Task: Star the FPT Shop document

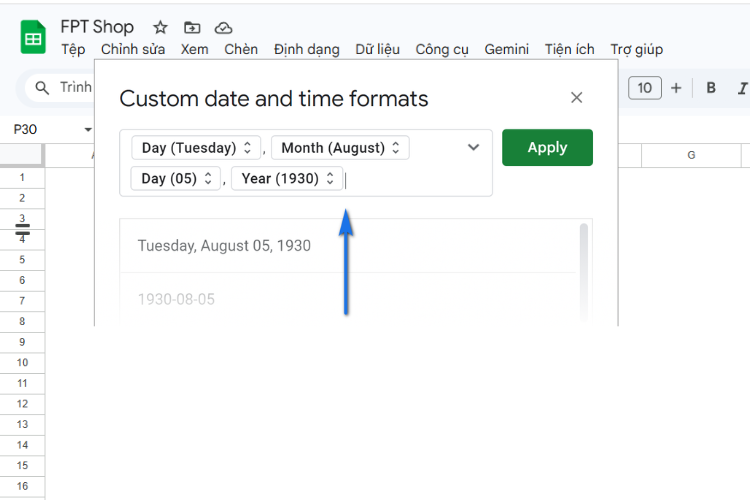Action: (160, 28)
